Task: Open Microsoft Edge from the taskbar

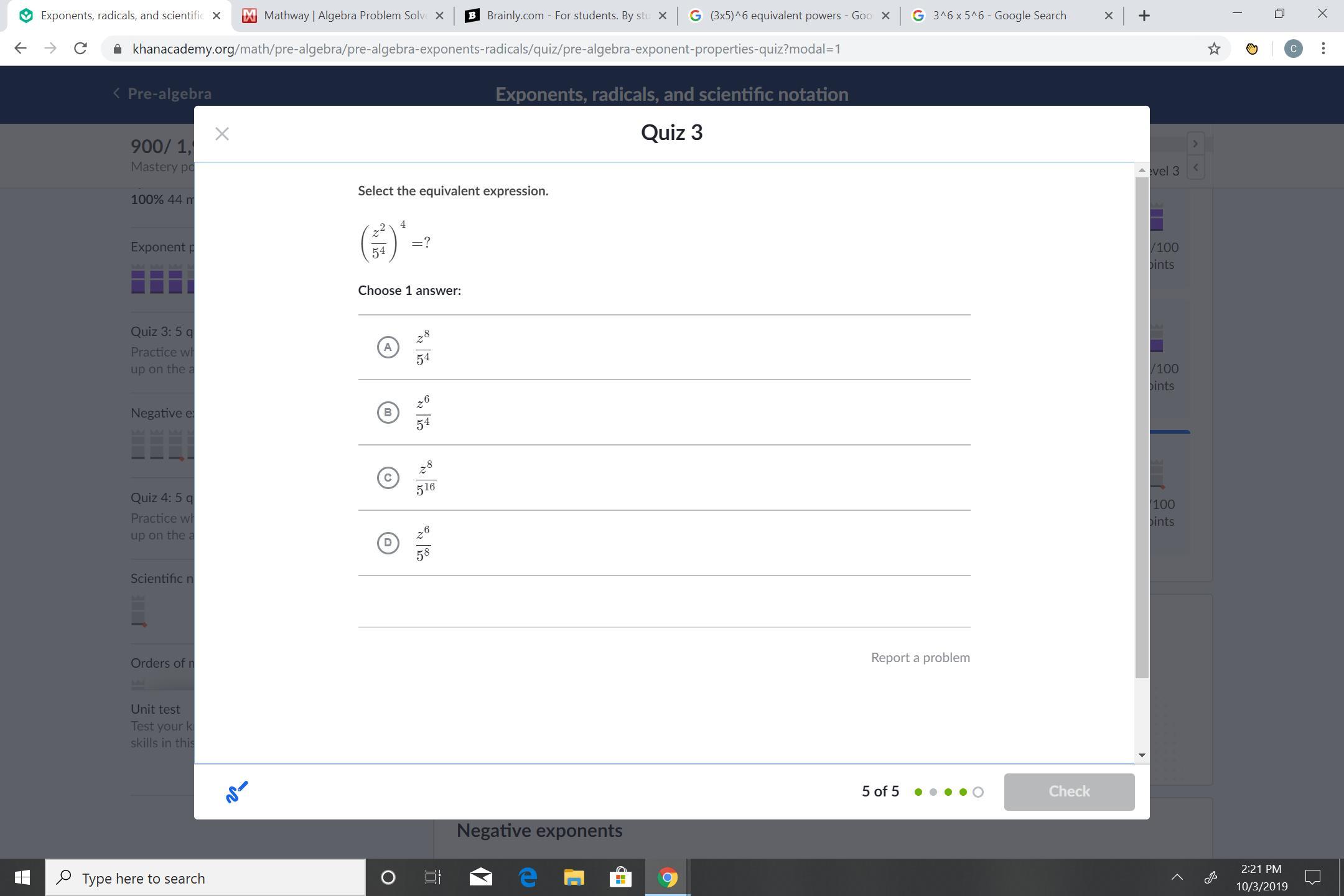Action: pyautogui.click(x=528, y=877)
